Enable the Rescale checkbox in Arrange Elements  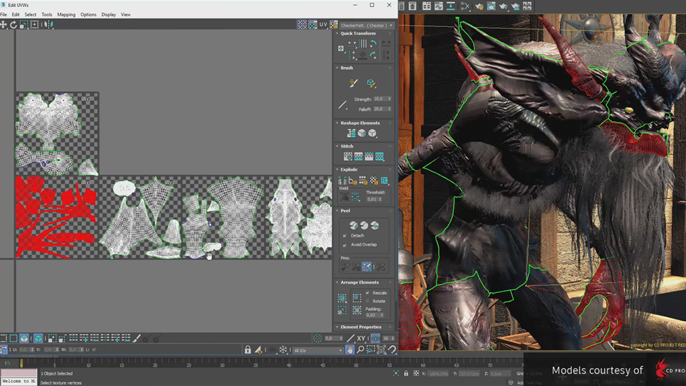tap(368, 293)
